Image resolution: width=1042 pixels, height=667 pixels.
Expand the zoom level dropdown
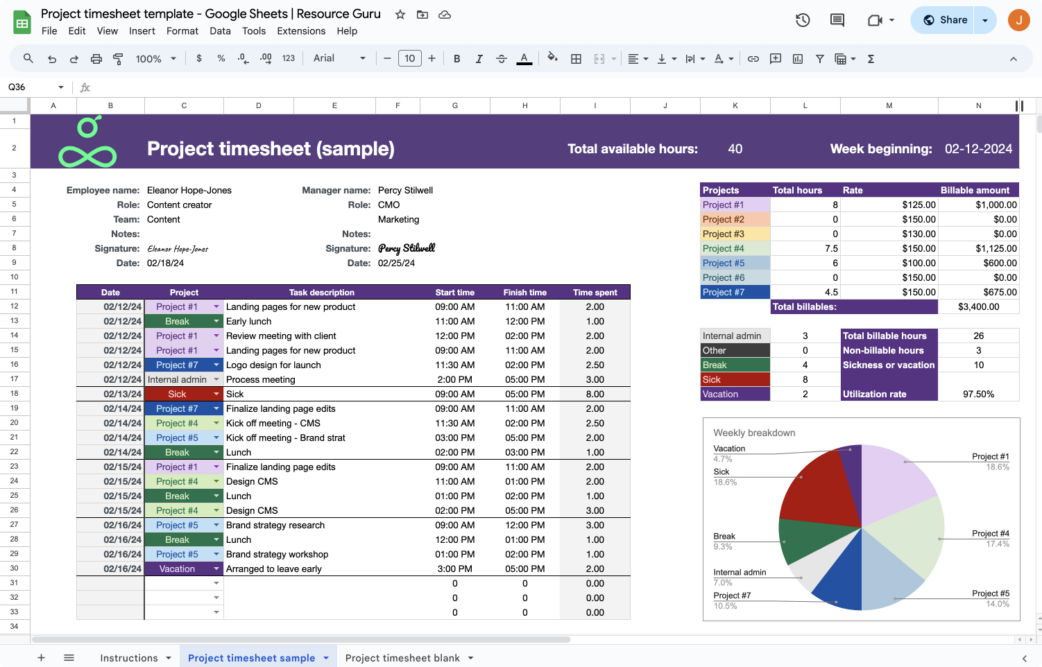[x=155, y=58]
